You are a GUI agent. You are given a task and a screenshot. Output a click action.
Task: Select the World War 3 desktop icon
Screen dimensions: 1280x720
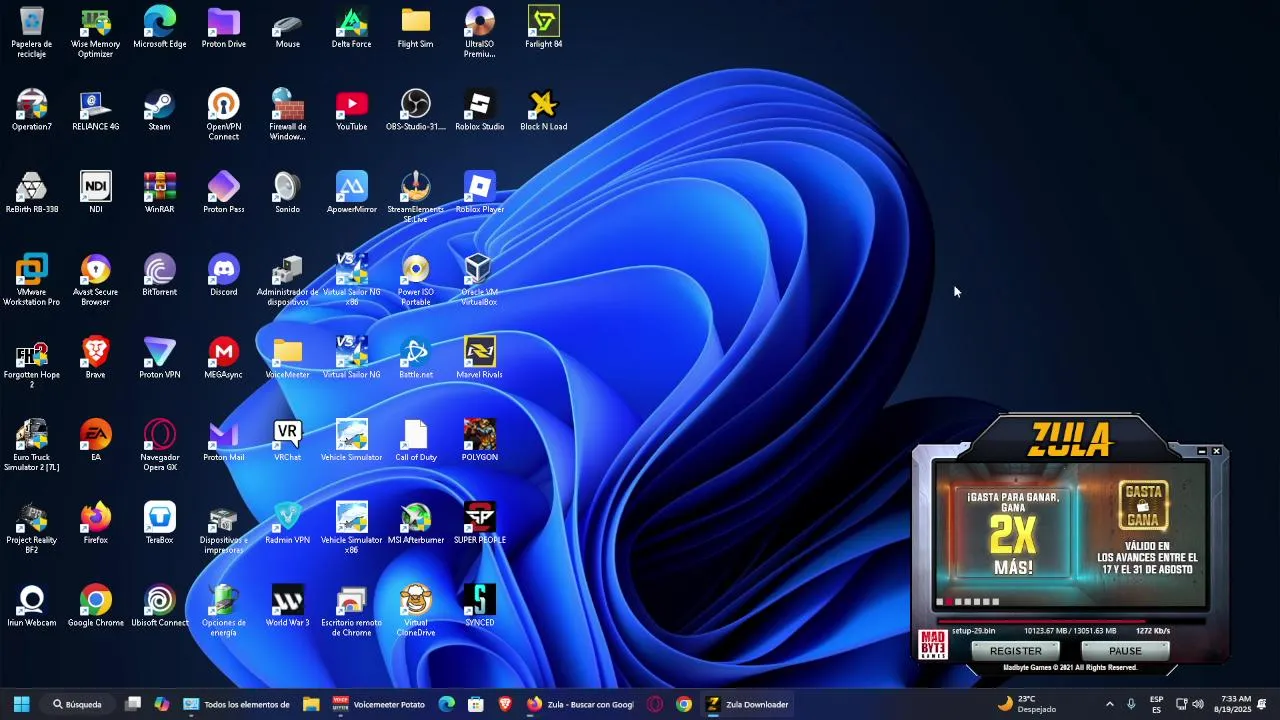pyautogui.click(x=287, y=606)
